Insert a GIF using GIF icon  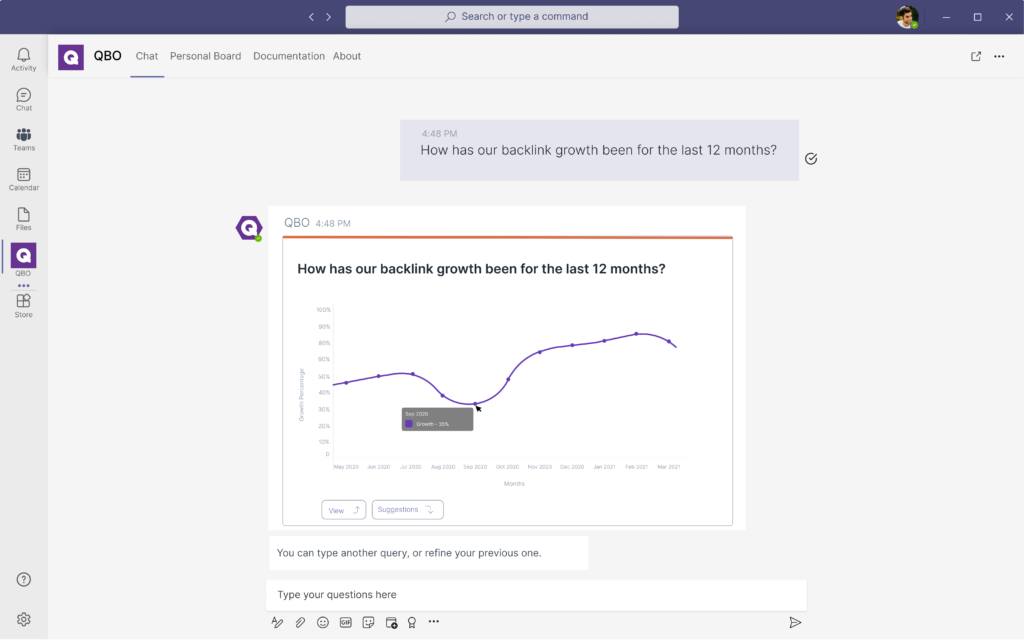[x=346, y=622]
